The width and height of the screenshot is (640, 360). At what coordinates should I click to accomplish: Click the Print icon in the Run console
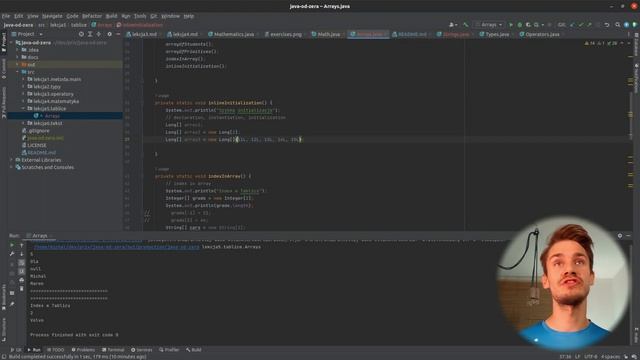pyautogui.click(x=22, y=280)
